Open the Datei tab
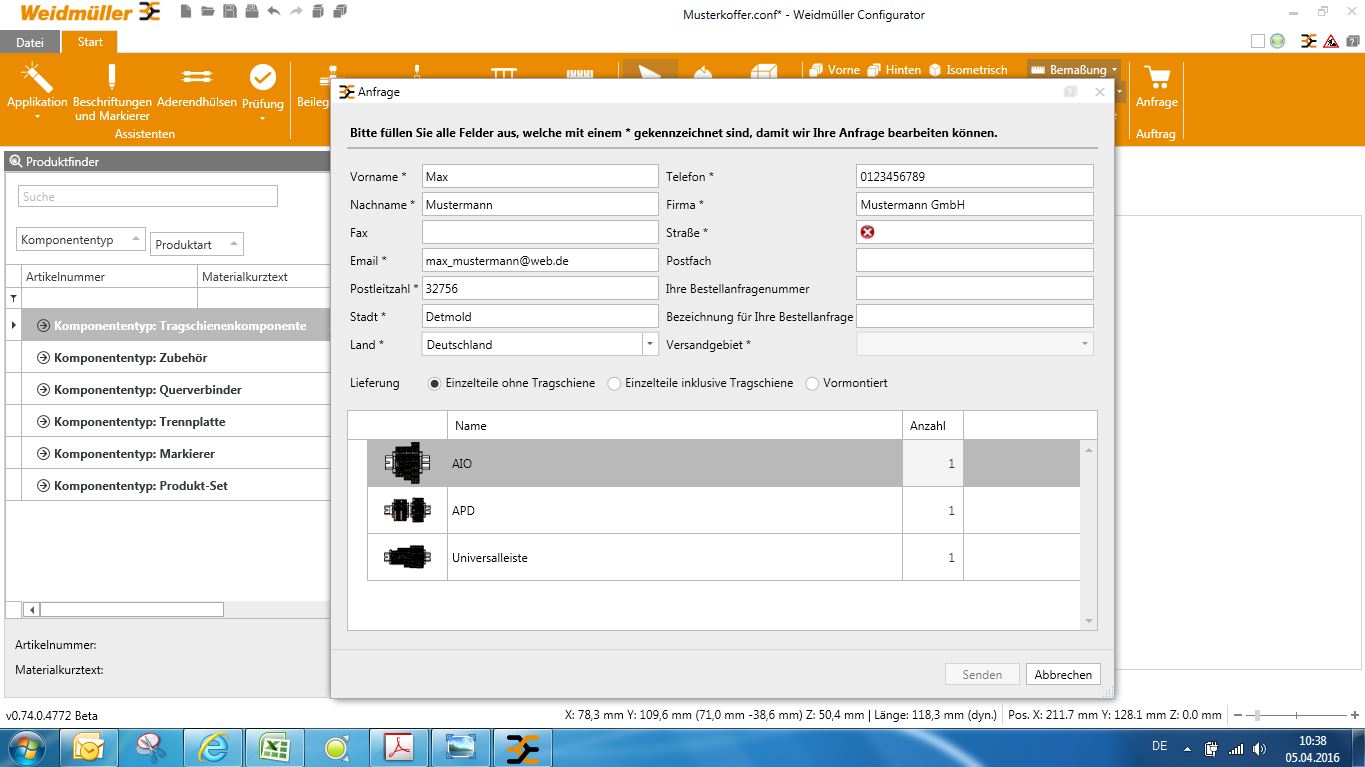 click(x=30, y=42)
